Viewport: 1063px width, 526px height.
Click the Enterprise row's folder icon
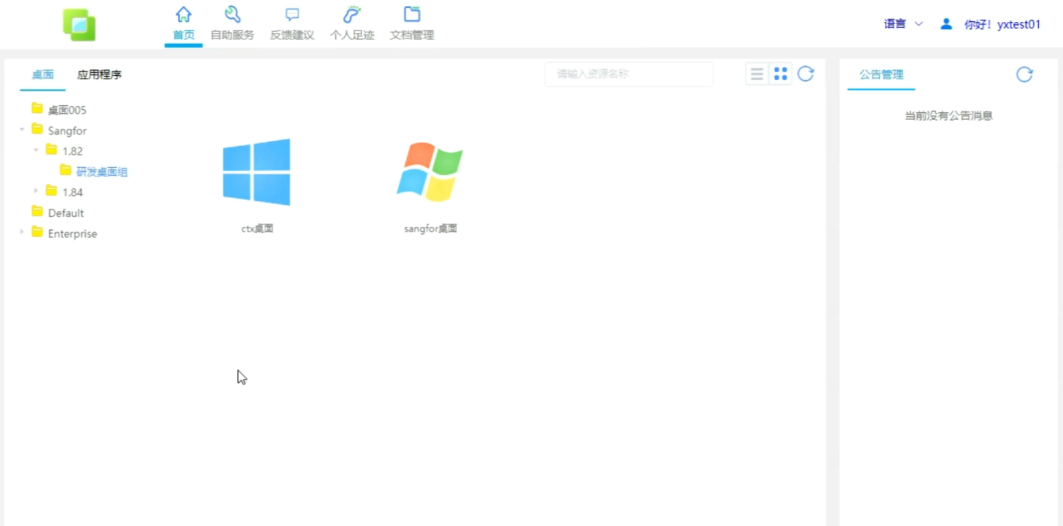[x=37, y=232]
